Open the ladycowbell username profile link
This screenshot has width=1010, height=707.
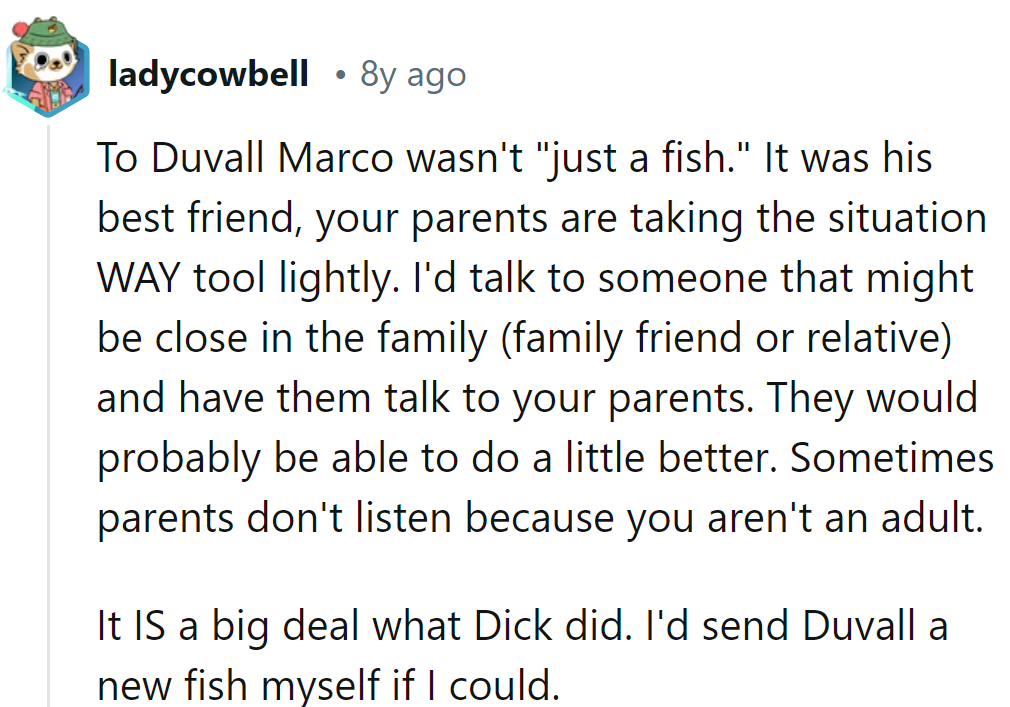(x=208, y=75)
